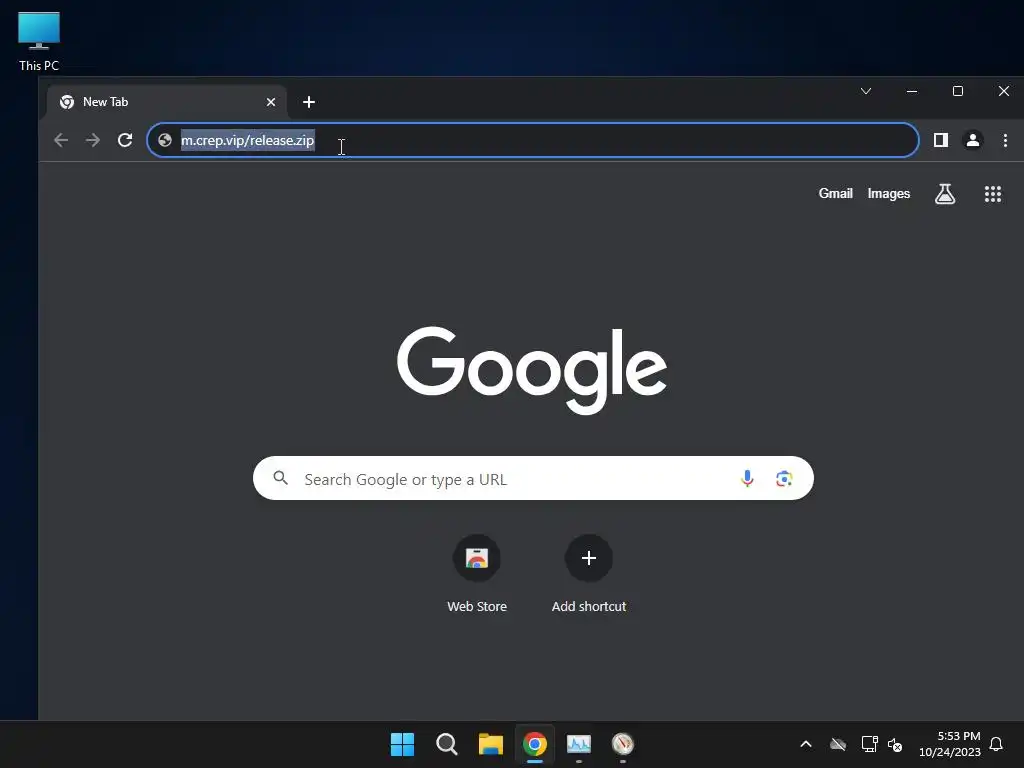Reload the page

pyautogui.click(x=125, y=140)
